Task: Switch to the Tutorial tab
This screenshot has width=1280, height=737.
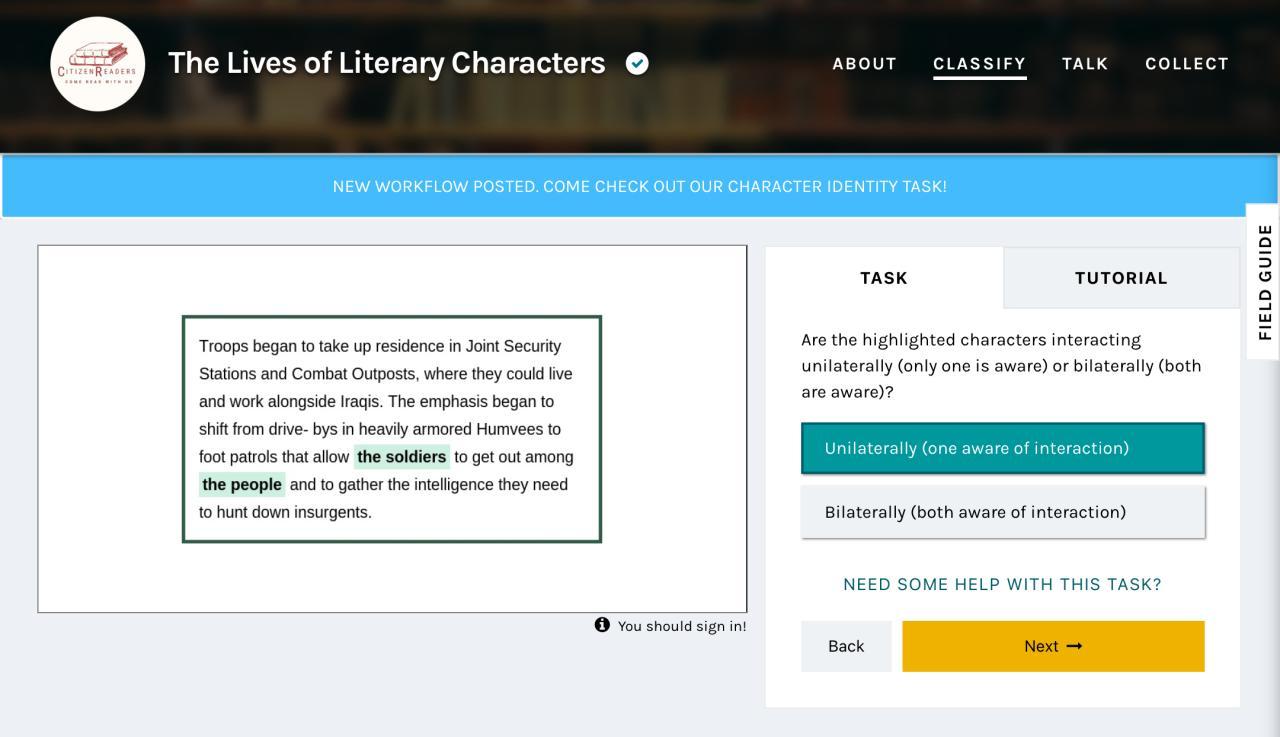Action: (x=1121, y=278)
